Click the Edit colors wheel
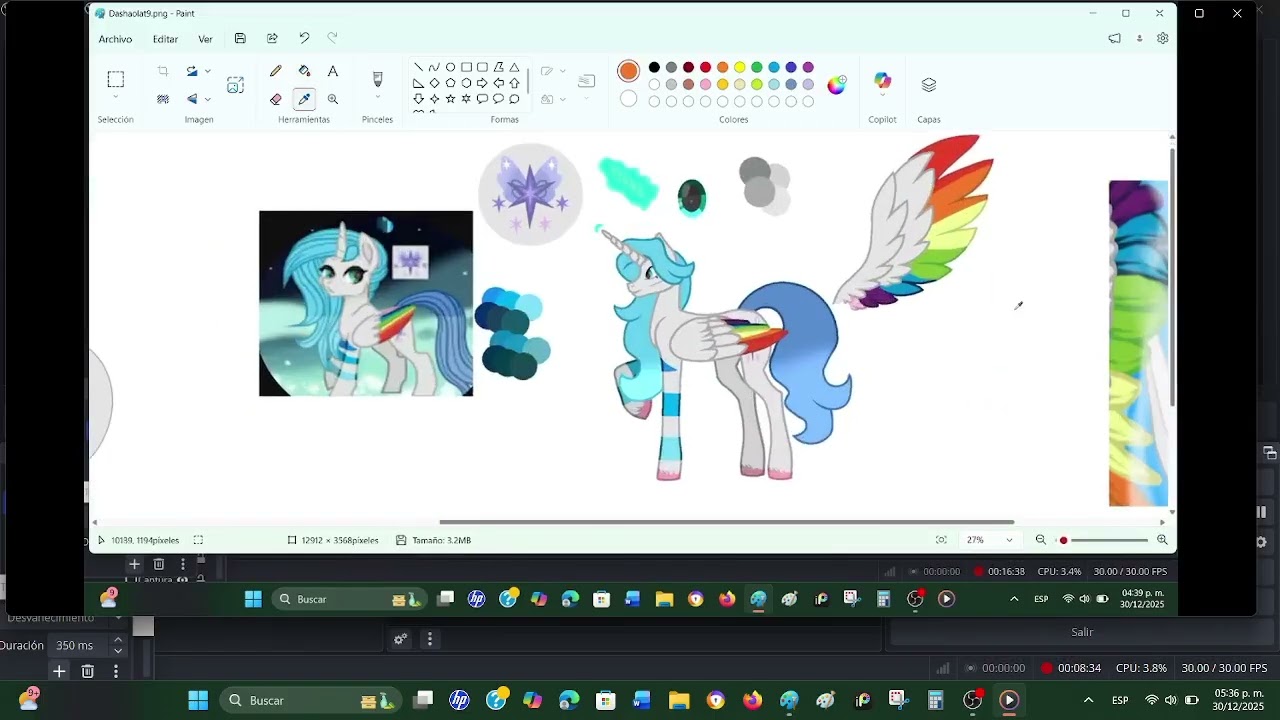 [x=836, y=85]
